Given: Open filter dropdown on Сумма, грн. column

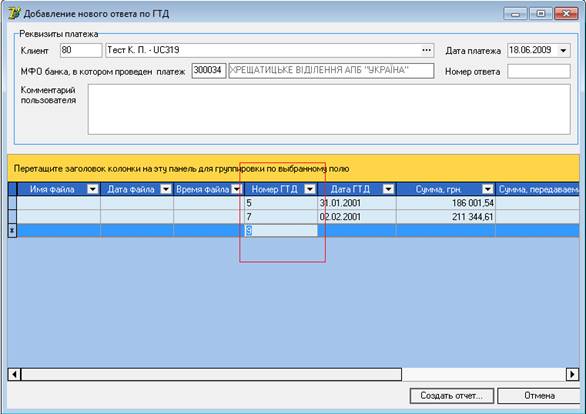Looking at the screenshot, I should pyautogui.click(x=488, y=189).
